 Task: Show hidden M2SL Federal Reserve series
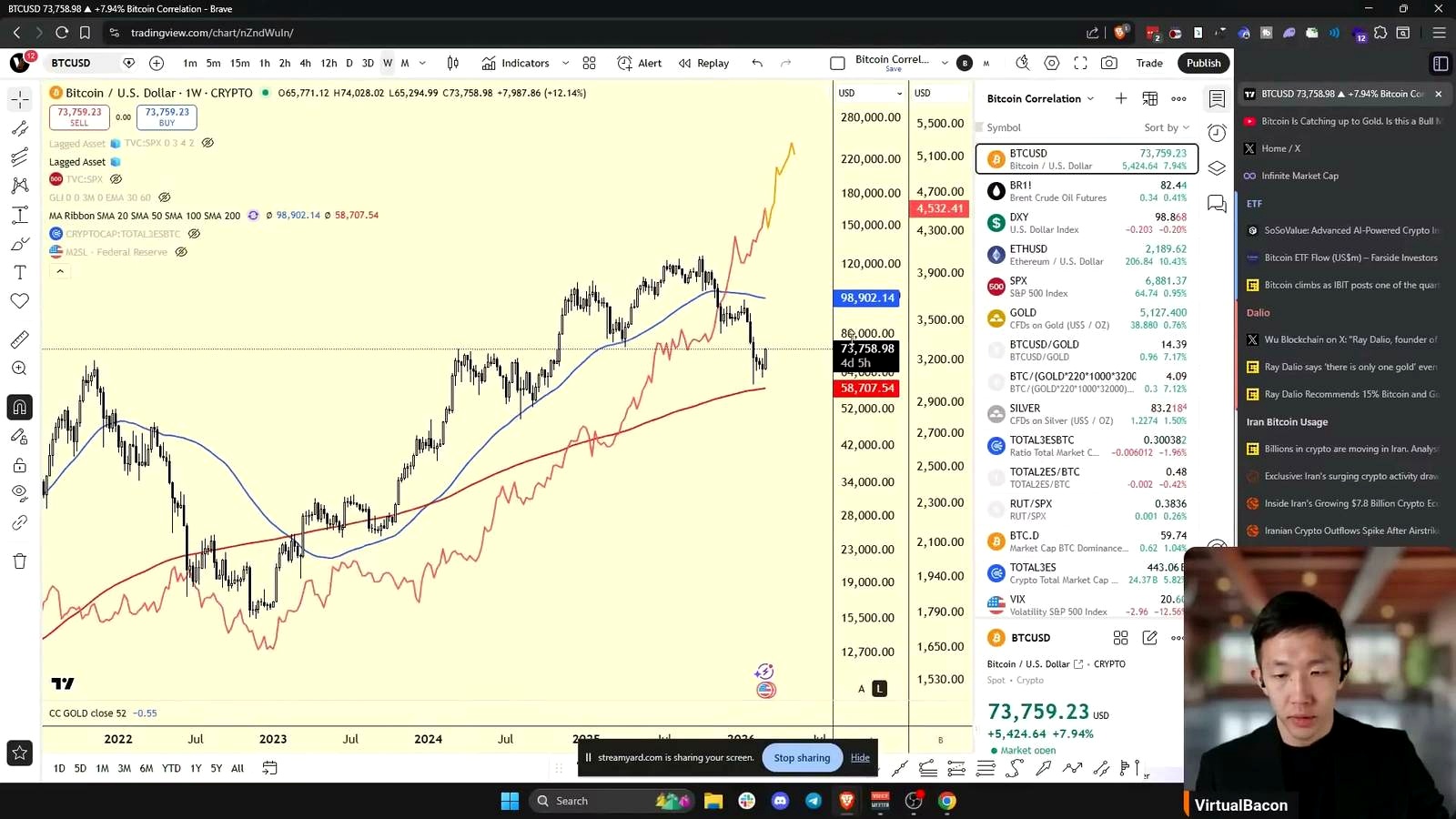click(181, 252)
